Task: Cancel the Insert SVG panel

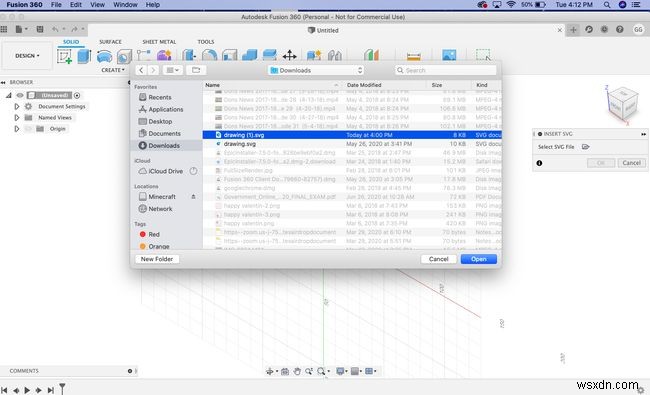Action: click(631, 163)
